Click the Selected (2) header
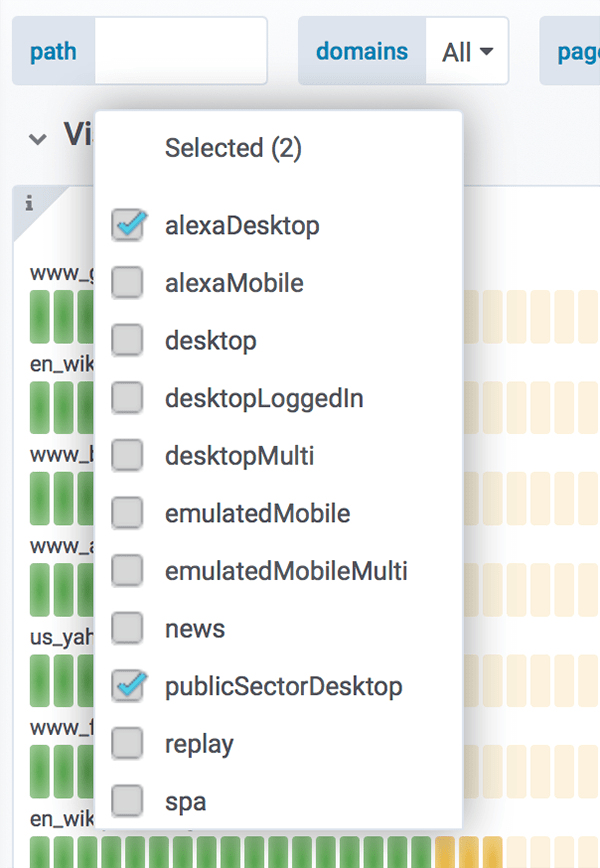This screenshot has width=600, height=868. coord(233,148)
